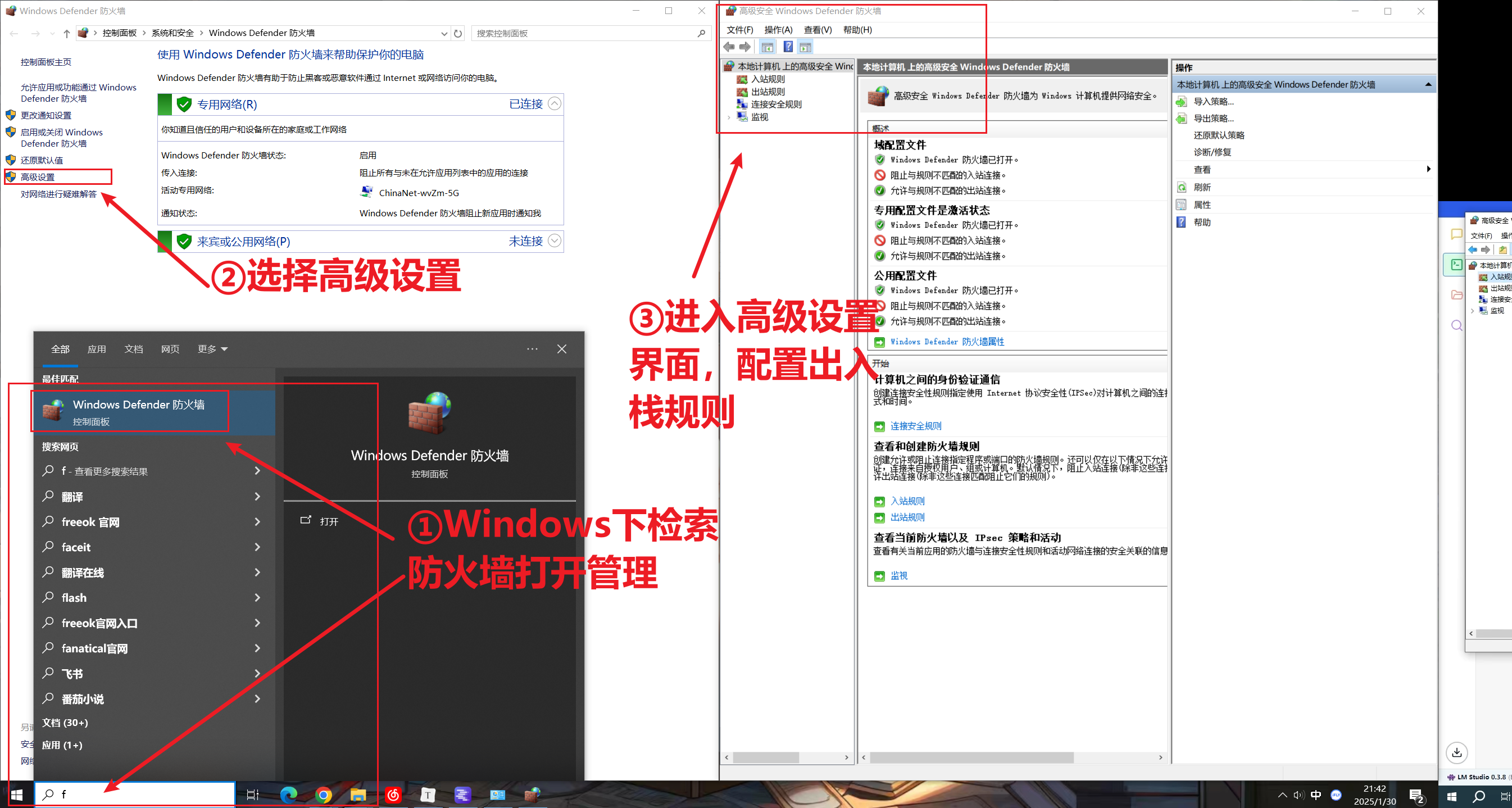Screen dimensions: 1512x808
Task: Open the 帮助(H) menu
Action: (x=857, y=30)
